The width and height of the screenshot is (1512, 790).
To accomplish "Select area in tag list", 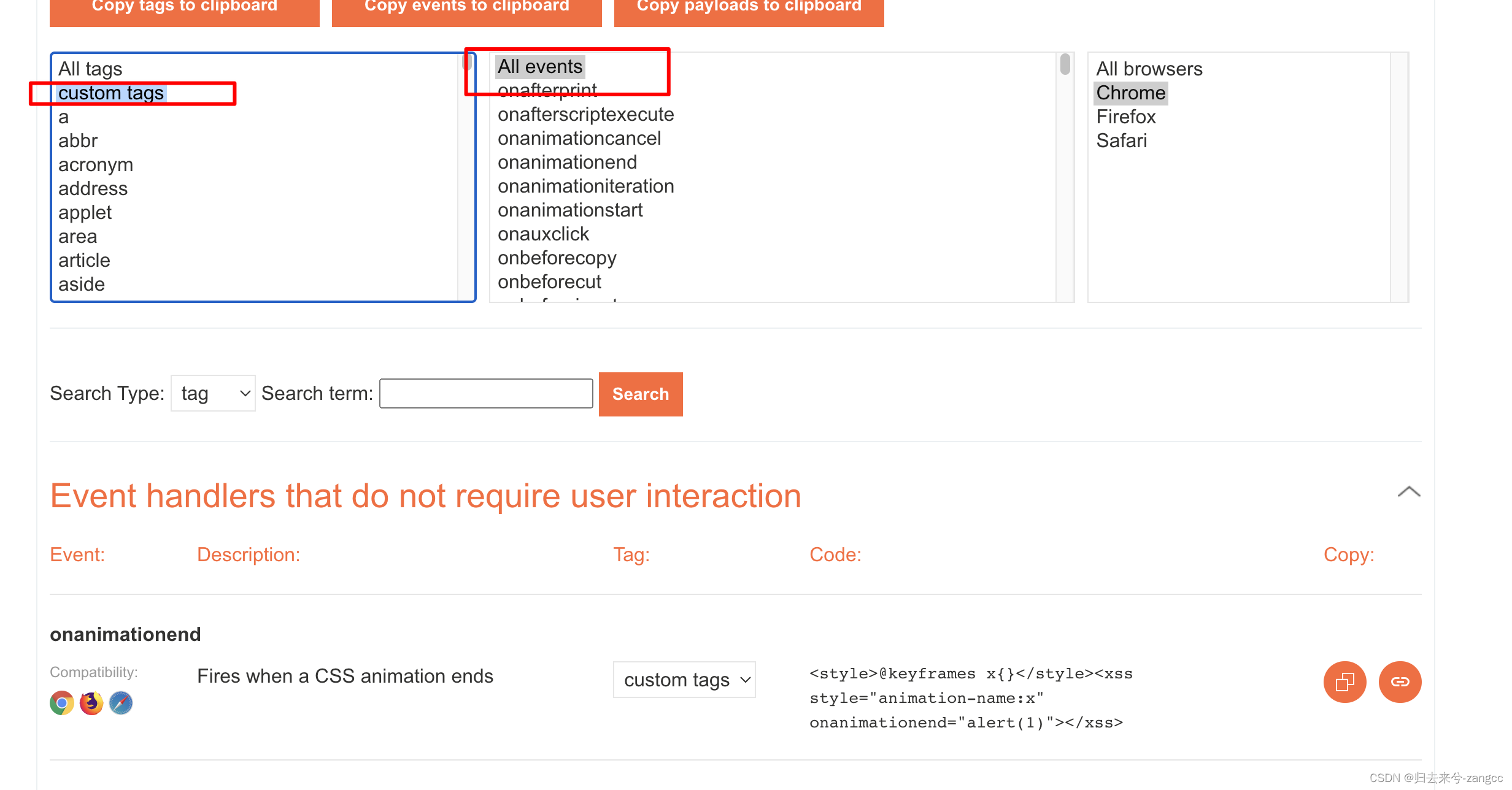I will [78, 236].
